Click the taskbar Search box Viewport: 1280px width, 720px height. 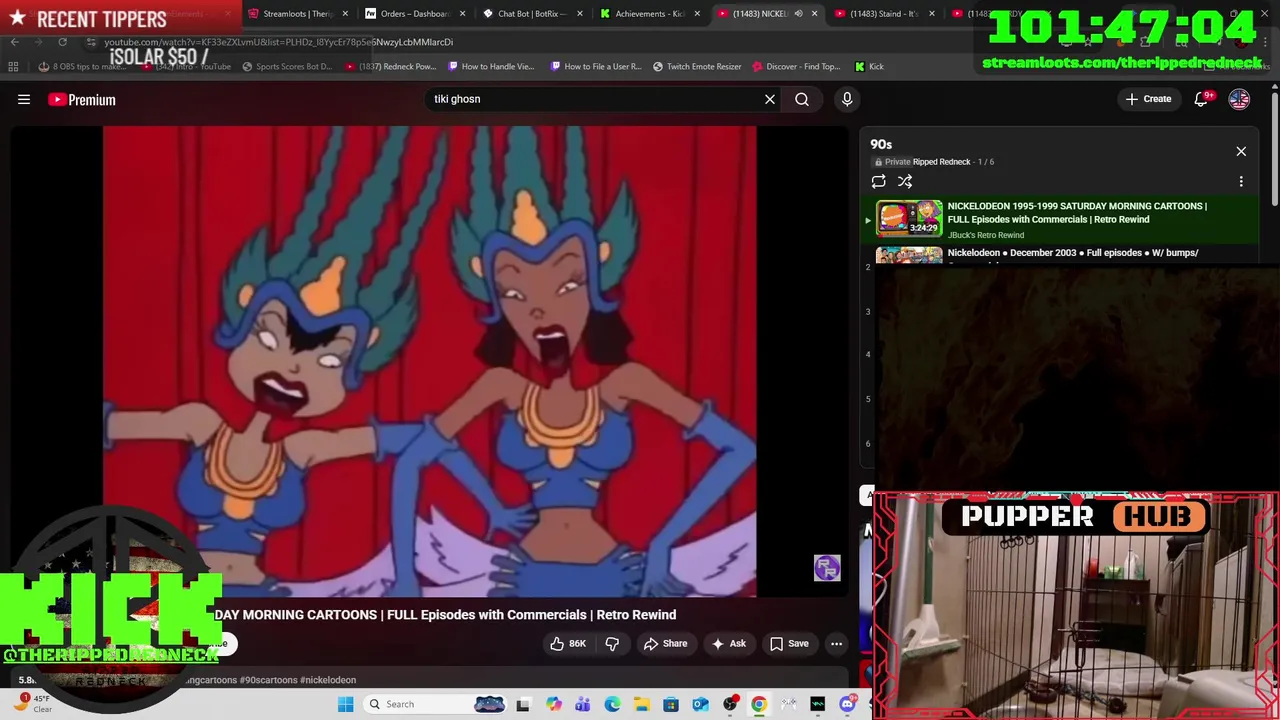435,704
